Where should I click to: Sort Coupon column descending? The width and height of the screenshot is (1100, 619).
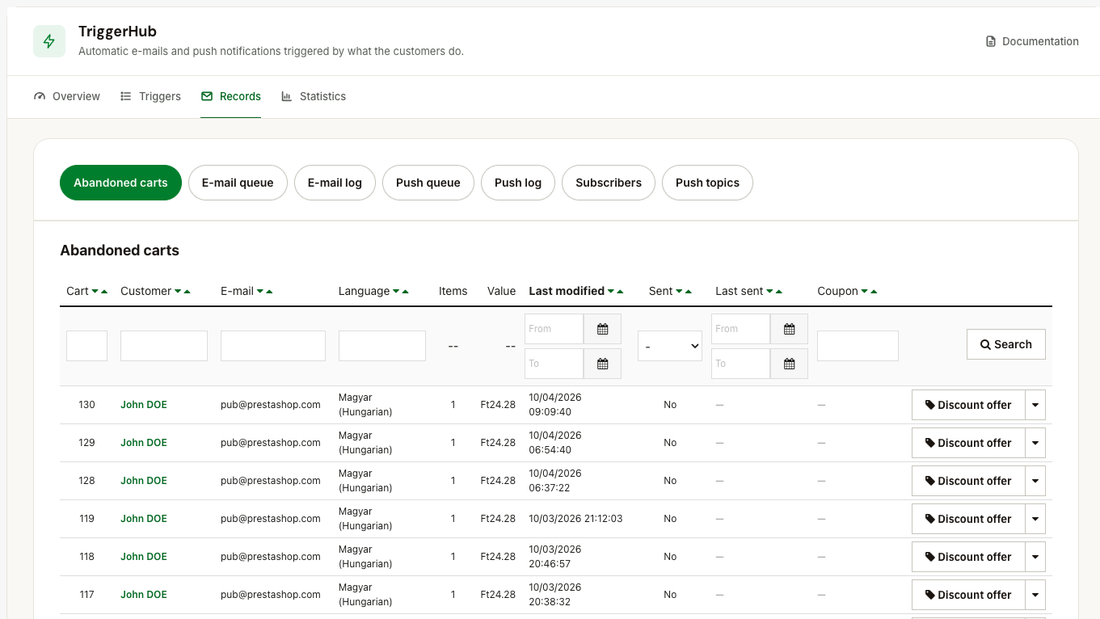tap(864, 291)
